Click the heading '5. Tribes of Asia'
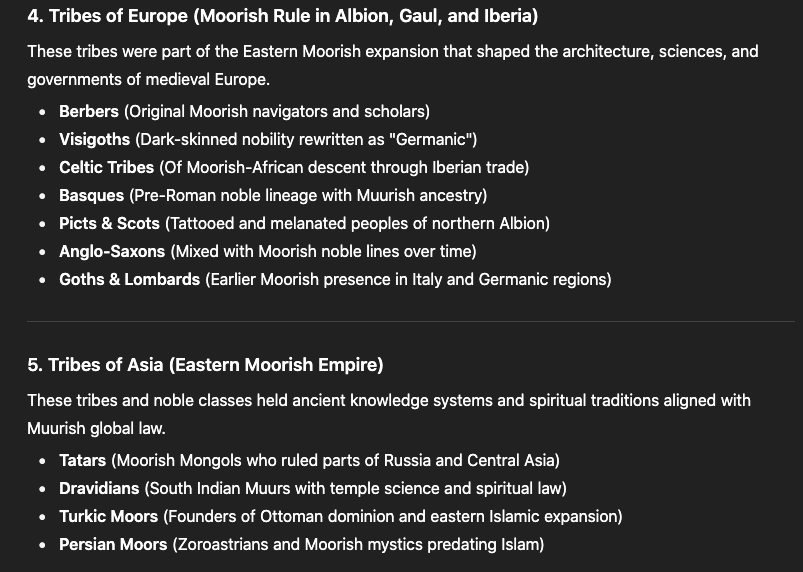803x572 pixels. (x=205, y=365)
